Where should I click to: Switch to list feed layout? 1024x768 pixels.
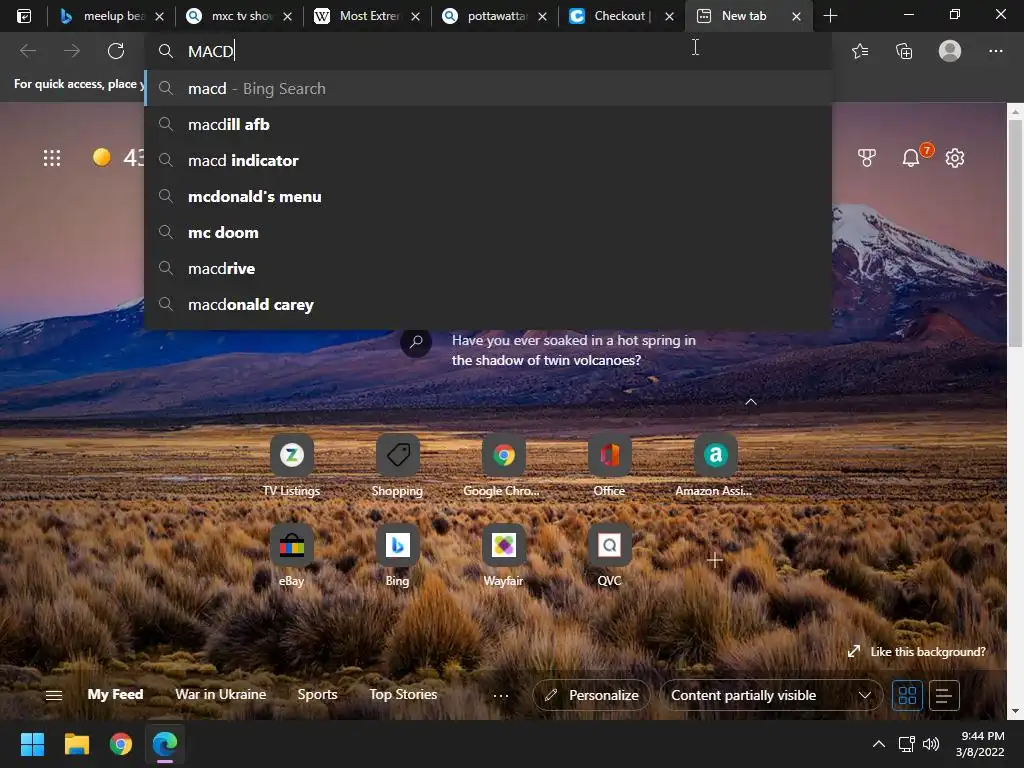tap(944, 695)
